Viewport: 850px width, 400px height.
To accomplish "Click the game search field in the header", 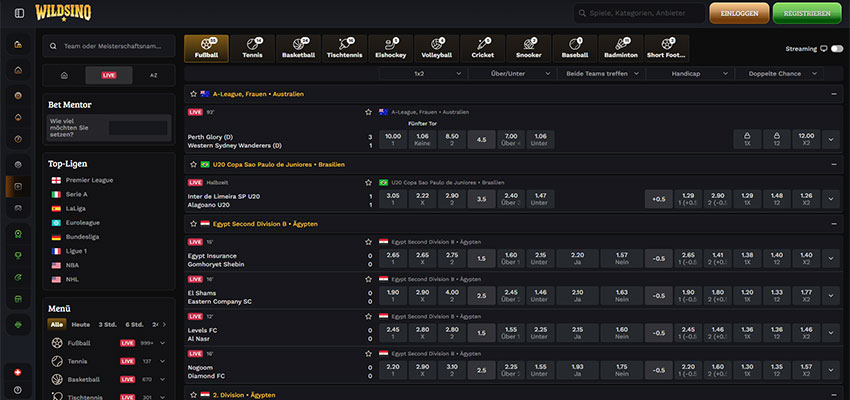I will pos(640,13).
